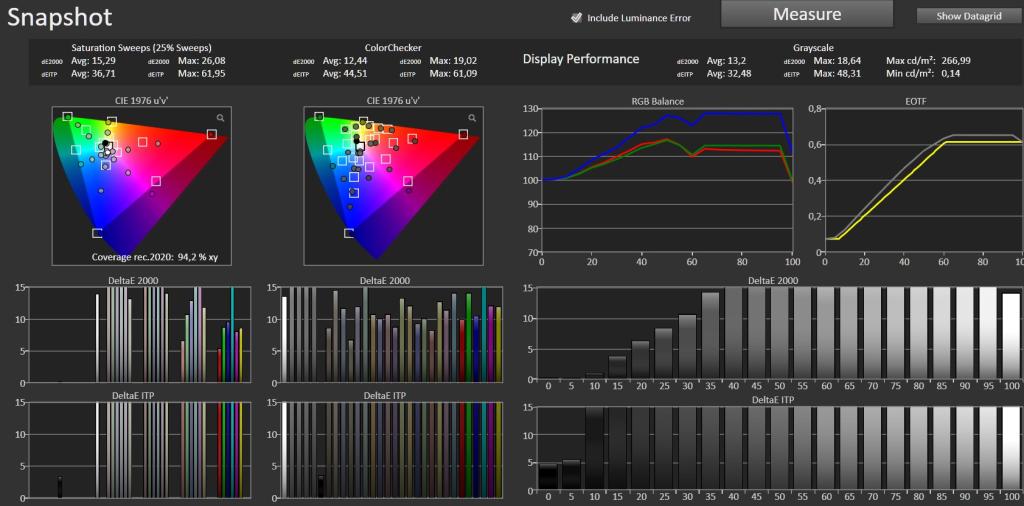Screen dimensions: 1024x506
Task: Click magnifier icon on Saturation Sweeps CIE chart
Action: (221, 118)
